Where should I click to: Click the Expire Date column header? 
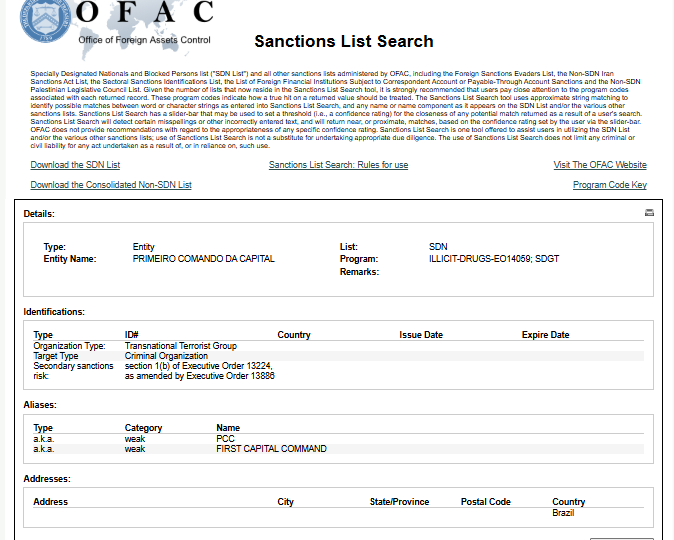coord(545,335)
